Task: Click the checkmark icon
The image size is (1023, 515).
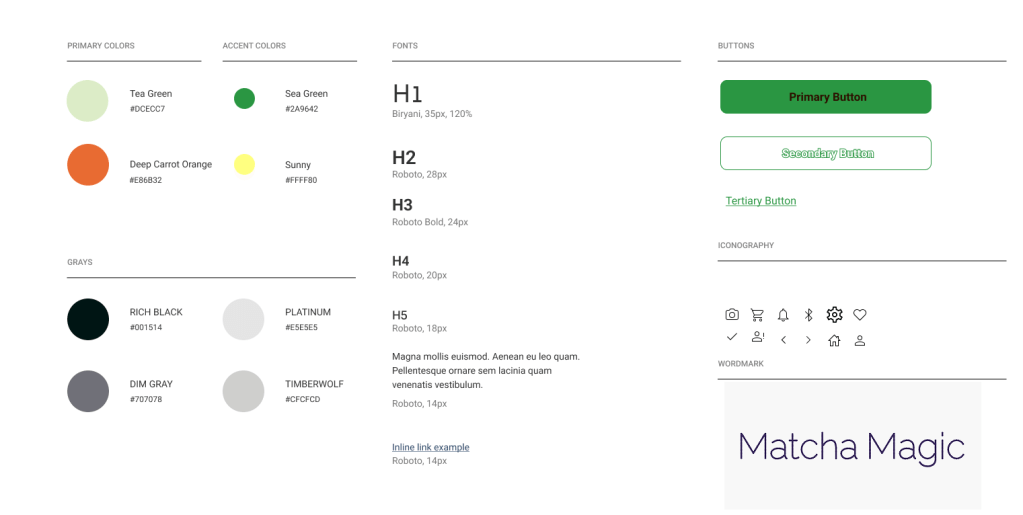Action: point(732,338)
